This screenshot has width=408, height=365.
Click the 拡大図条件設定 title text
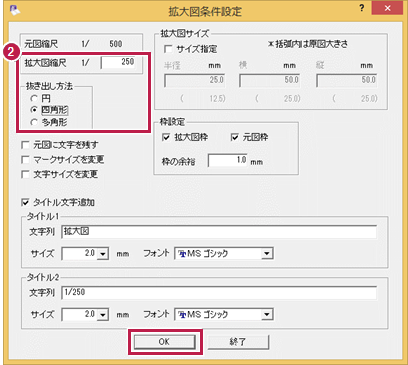click(x=205, y=11)
